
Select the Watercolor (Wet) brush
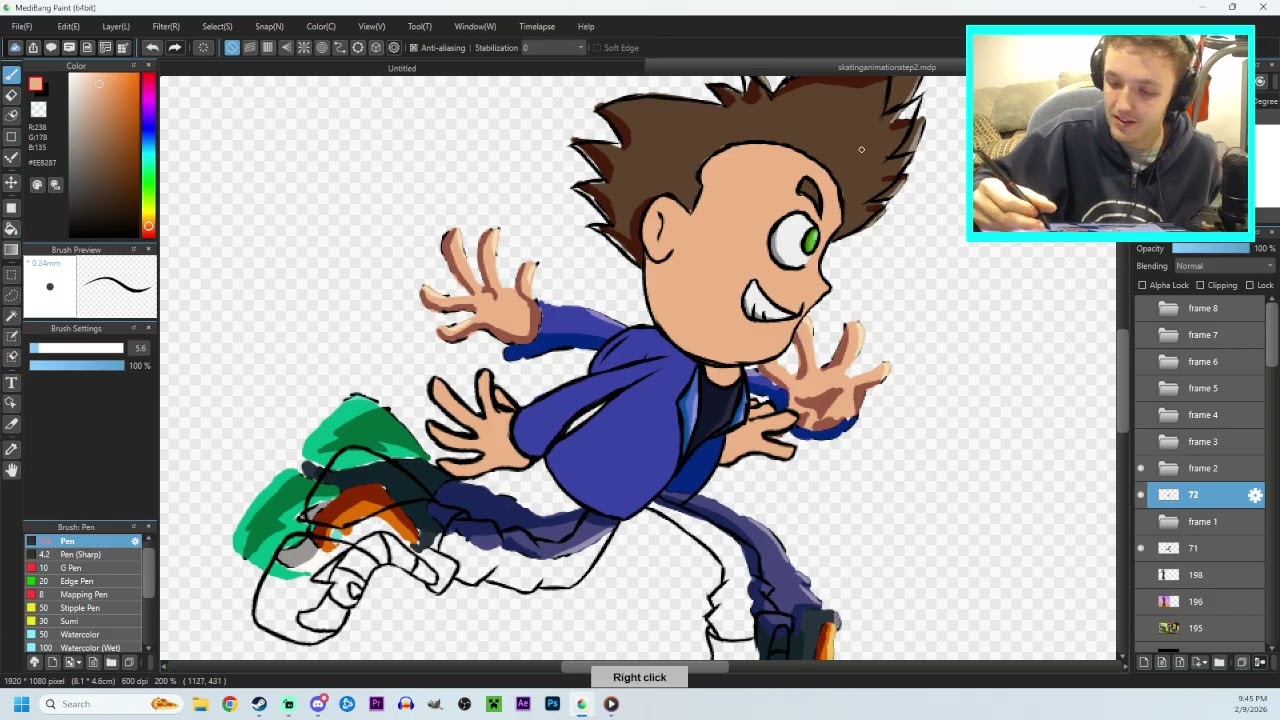point(84,648)
